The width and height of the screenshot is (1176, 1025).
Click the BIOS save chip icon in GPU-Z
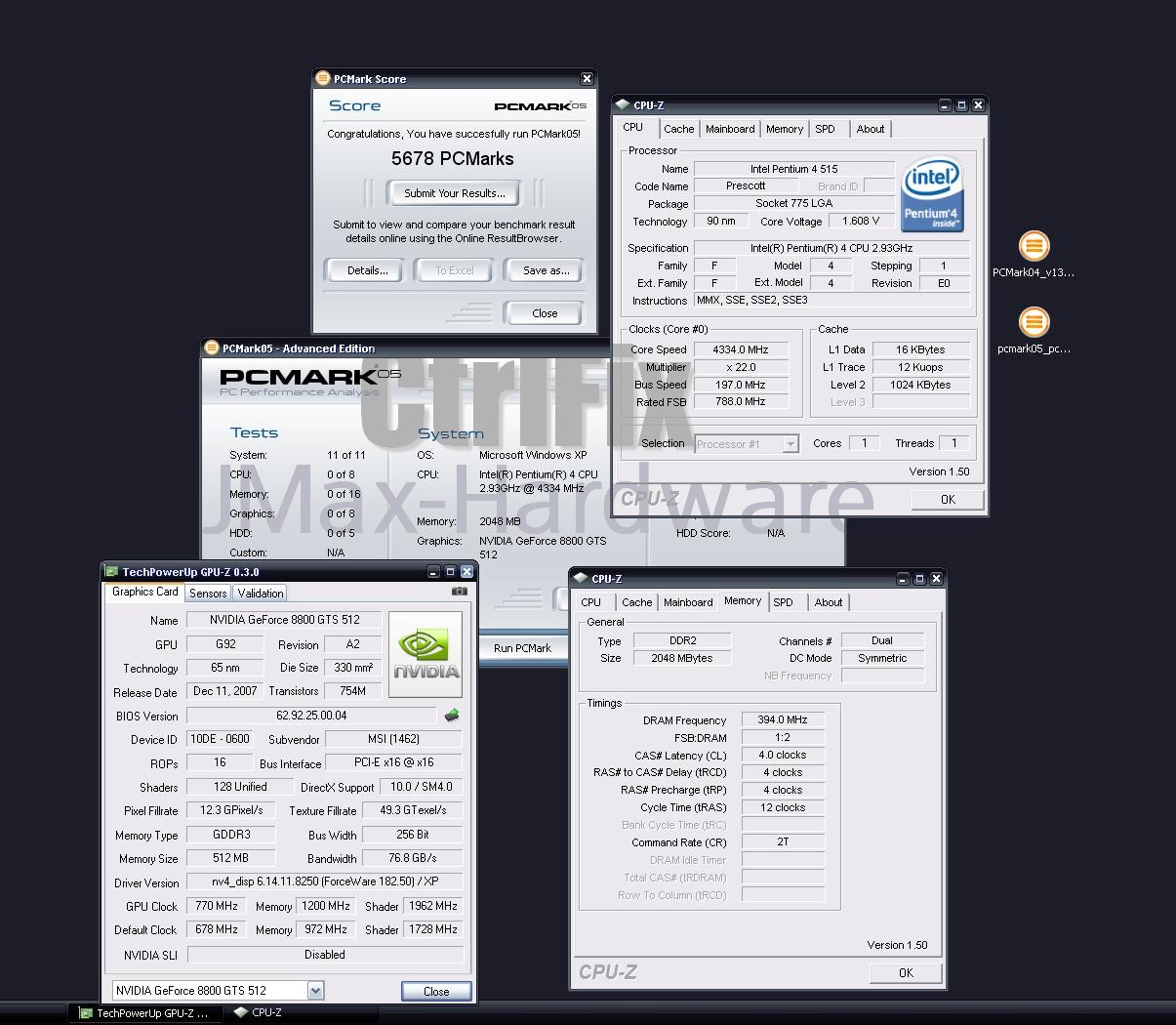452,716
